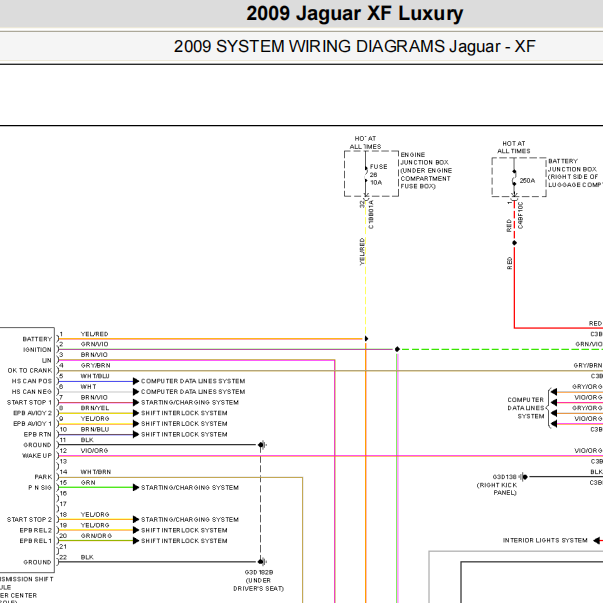Image resolution: width=603 pixels, height=603 pixels.
Task: Click the ground symbol on pin 11 BLK wire
Action: [261, 445]
